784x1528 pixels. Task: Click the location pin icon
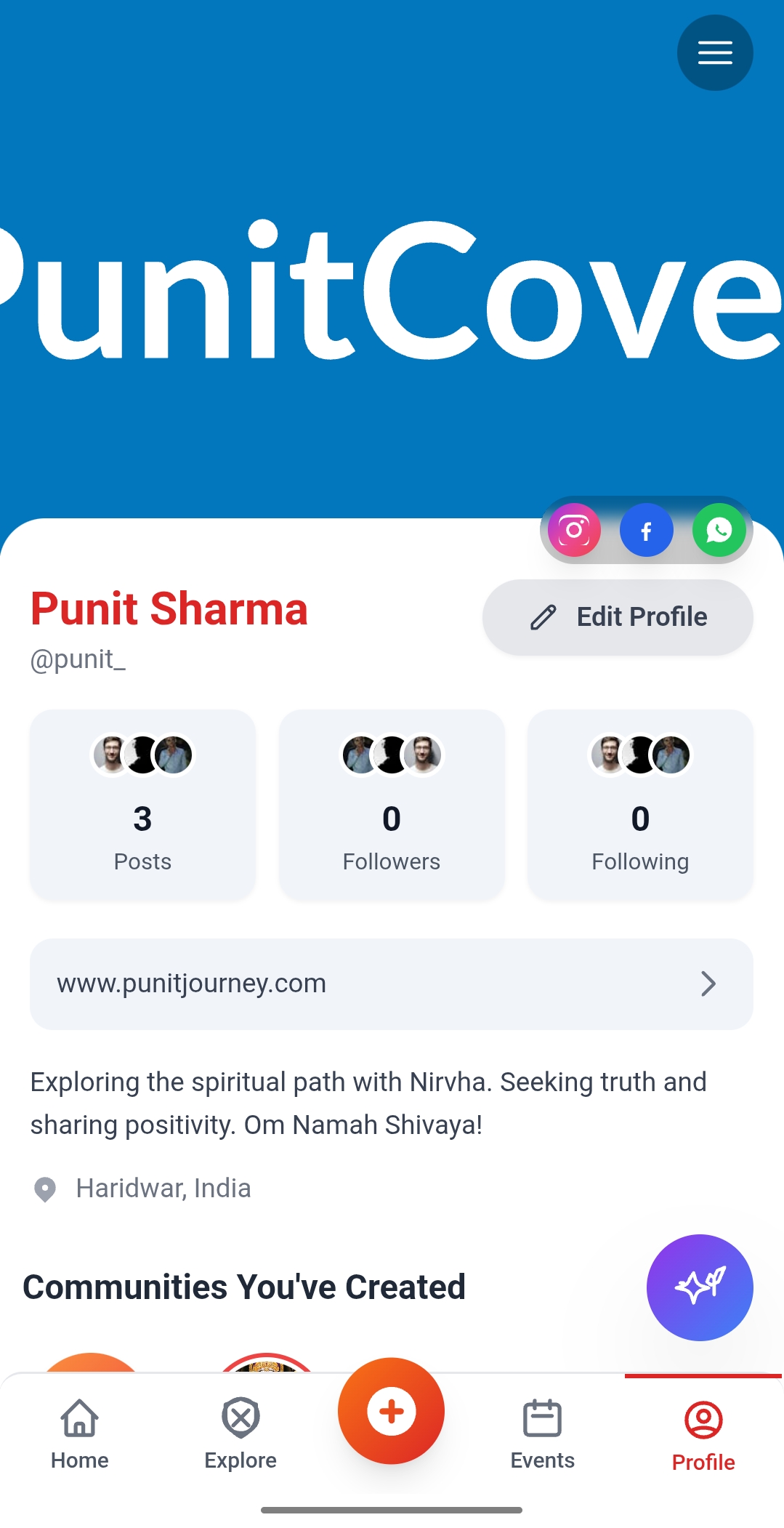pos(45,1189)
